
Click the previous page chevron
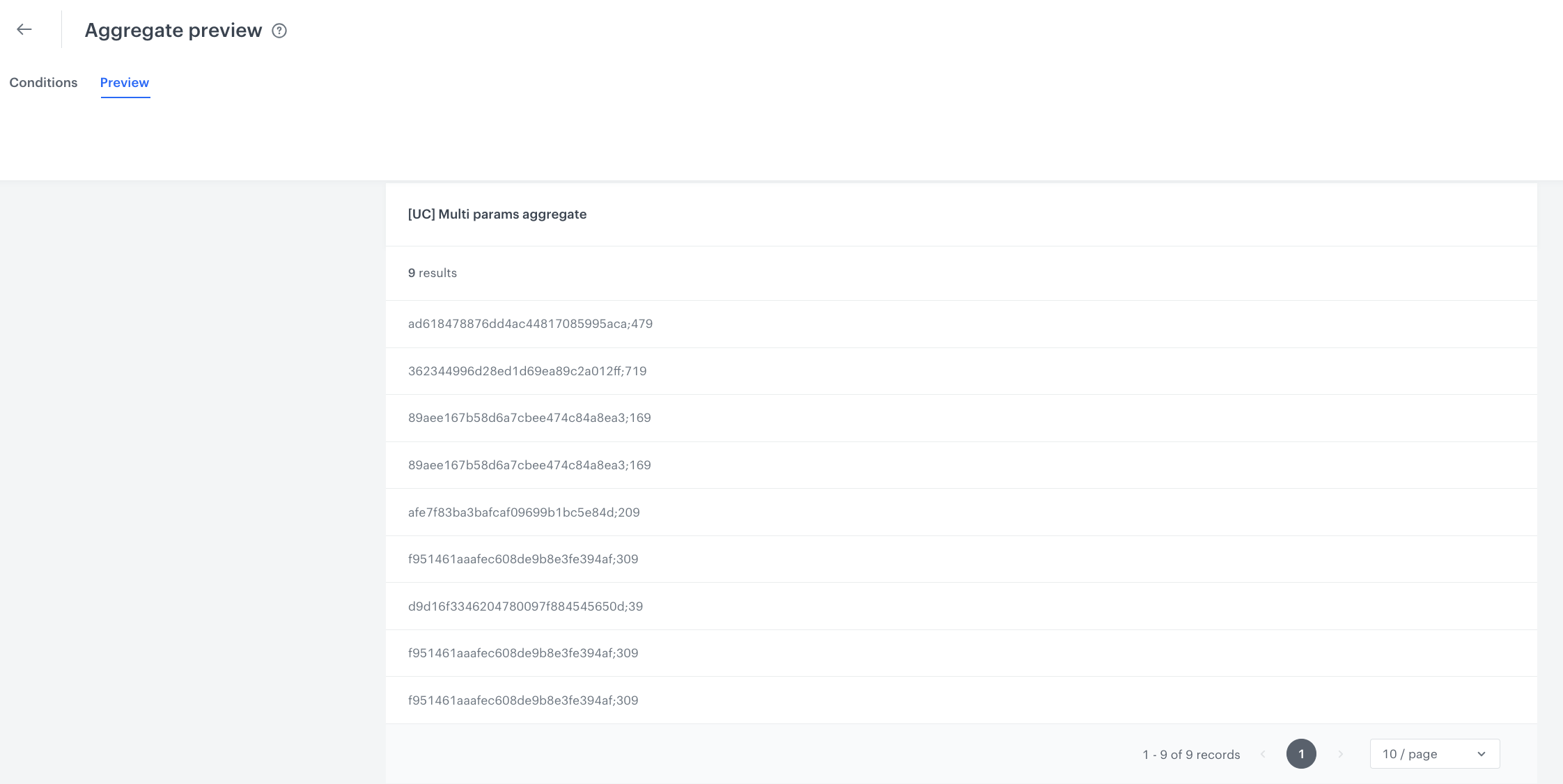pos(1263,754)
